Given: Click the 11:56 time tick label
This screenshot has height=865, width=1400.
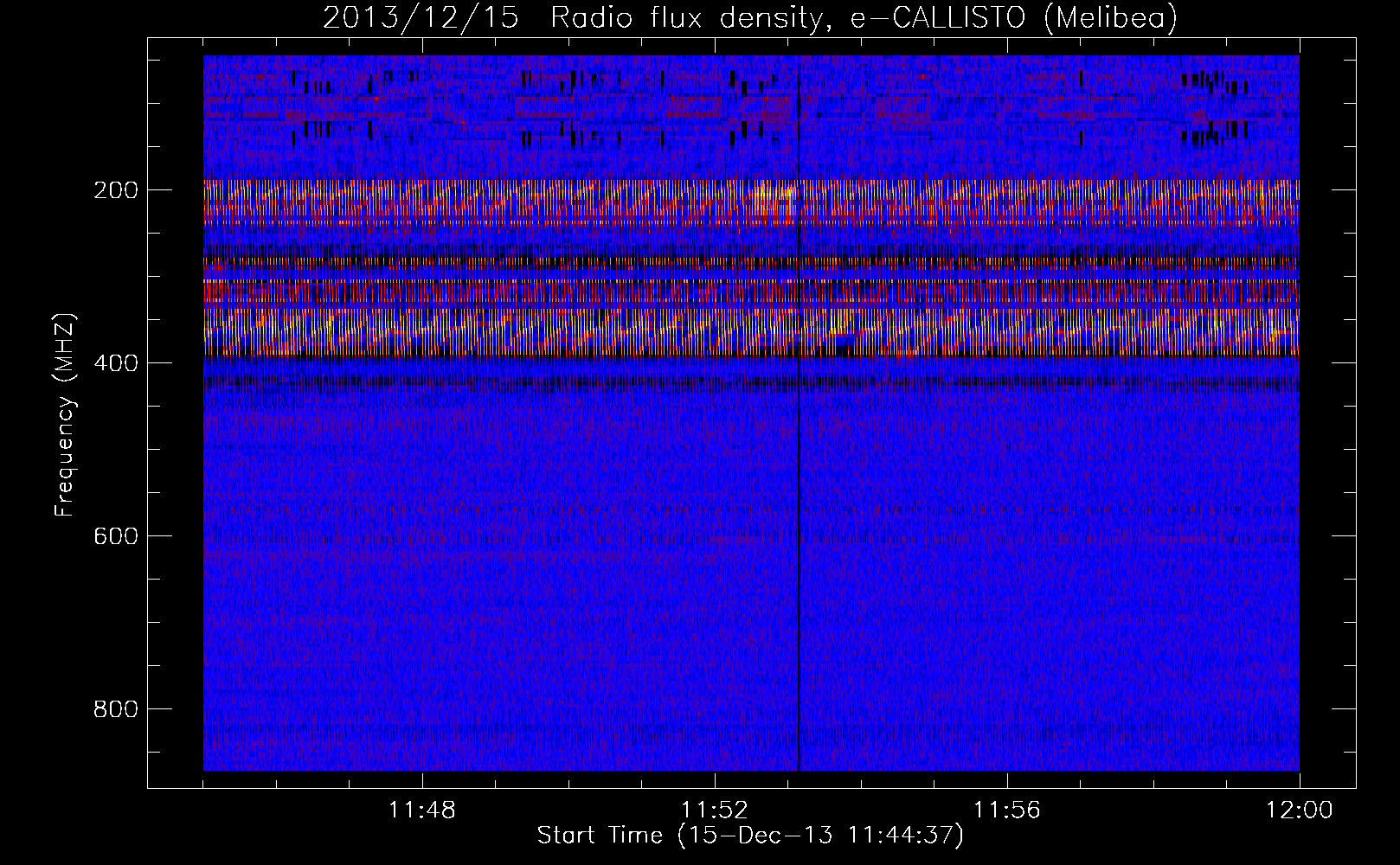Looking at the screenshot, I should 1007,811.
